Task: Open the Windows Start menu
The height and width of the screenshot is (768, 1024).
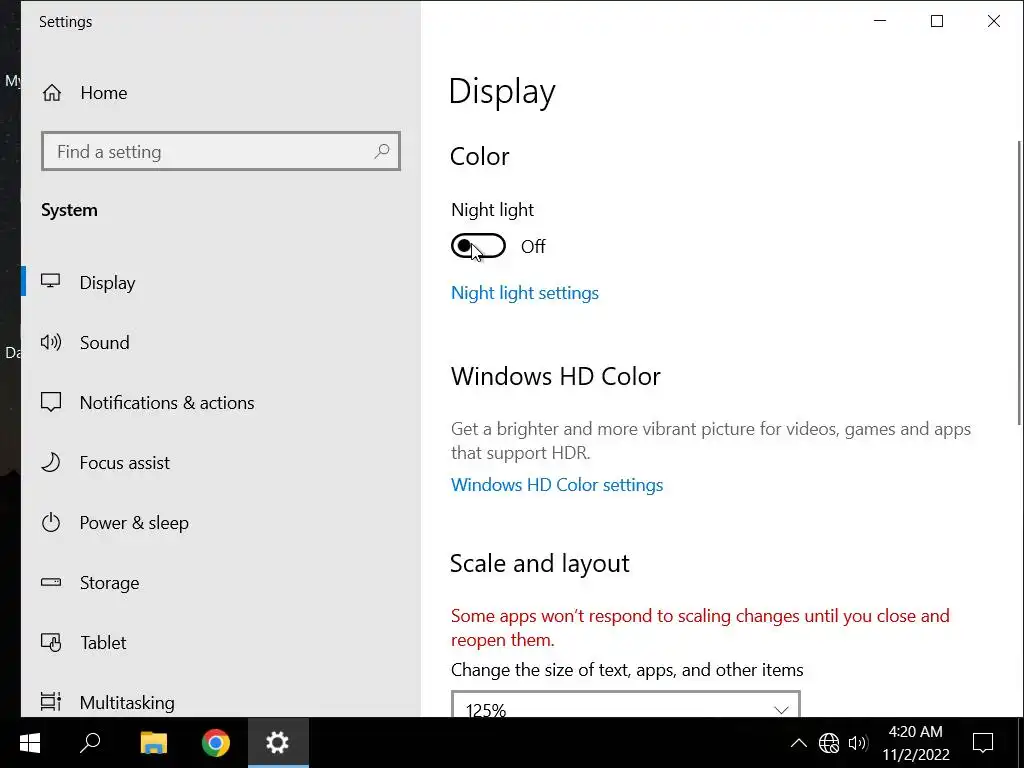Action: pos(29,743)
